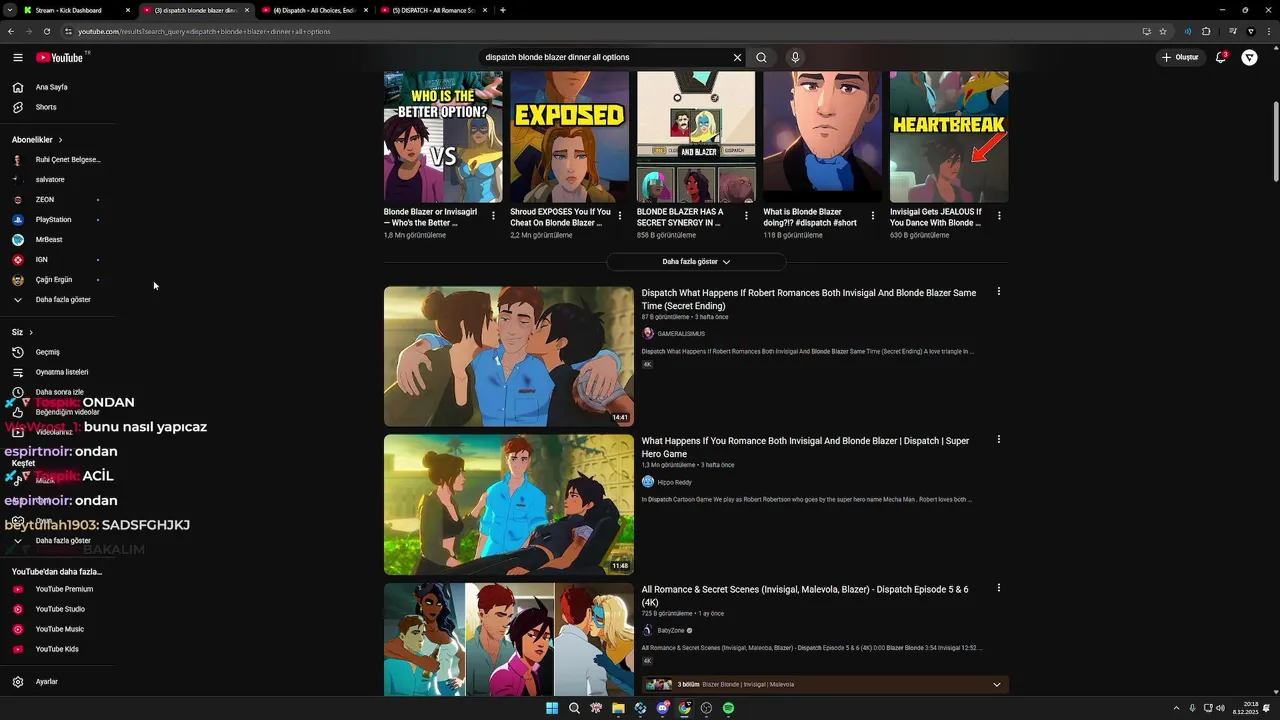Reload the page in browser
This screenshot has width=1280, height=720.
(47, 31)
